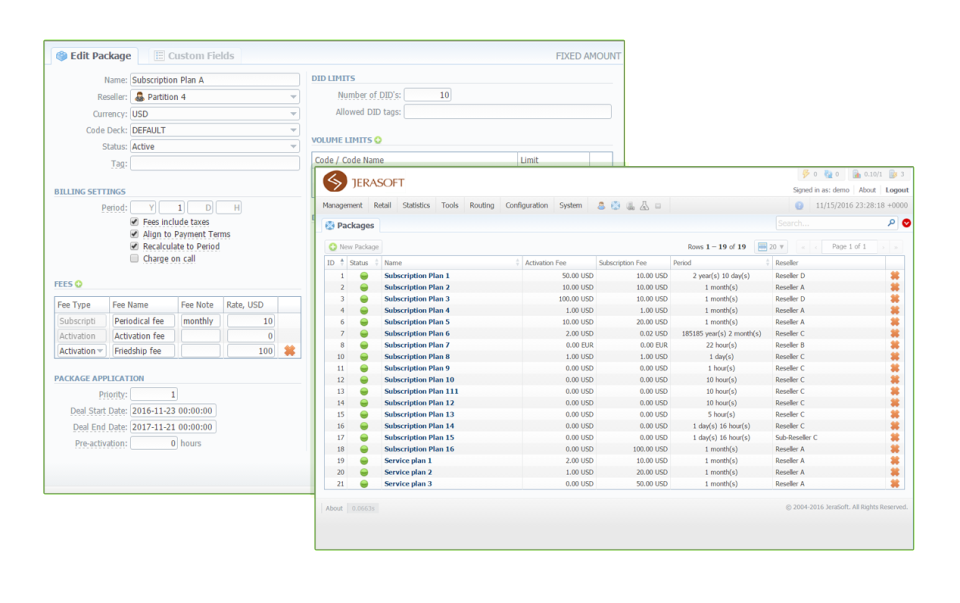The image size is (960, 603).
Task: Open the Status dropdown
Action: (215, 147)
